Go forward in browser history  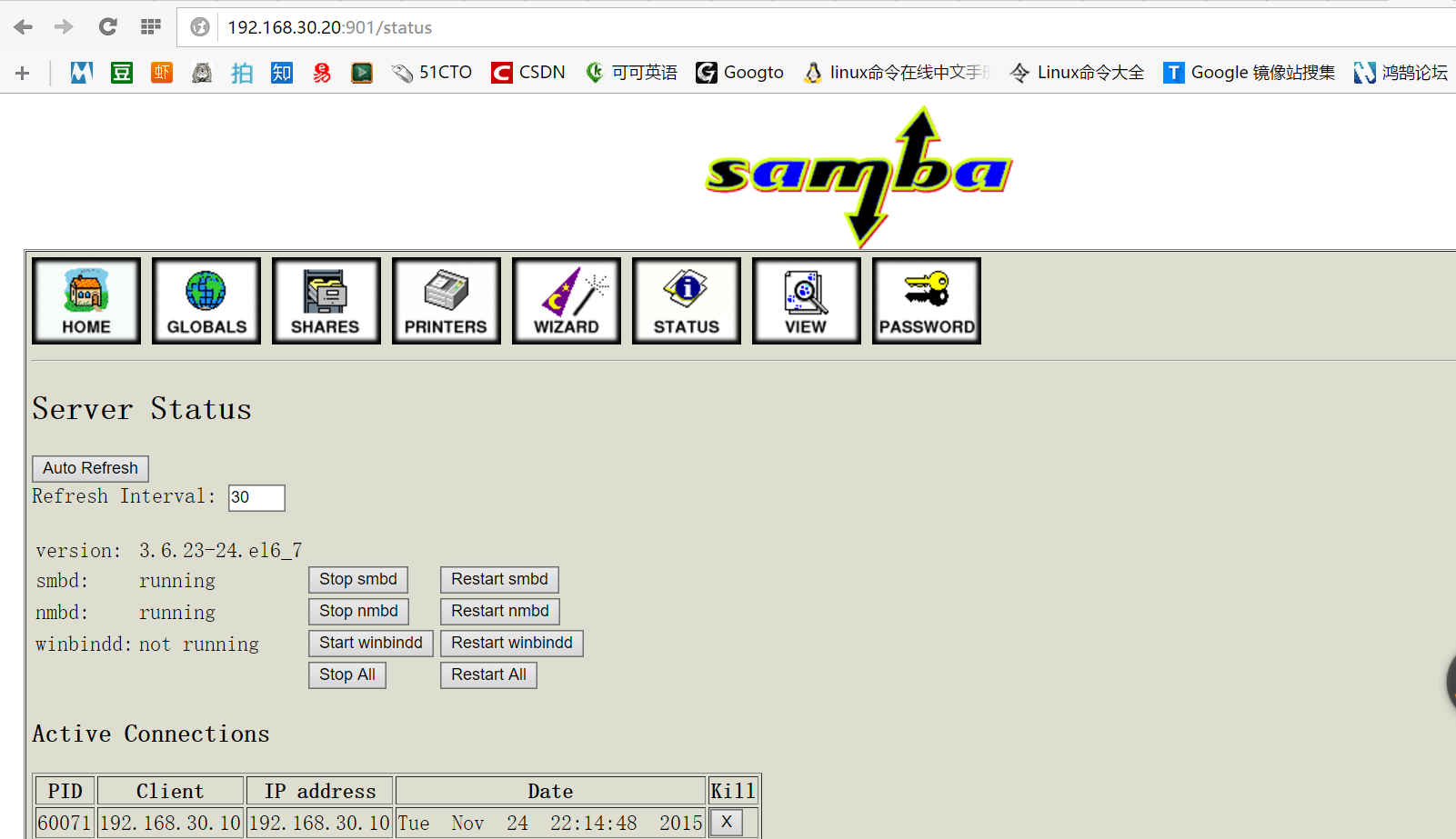(64, 27)
